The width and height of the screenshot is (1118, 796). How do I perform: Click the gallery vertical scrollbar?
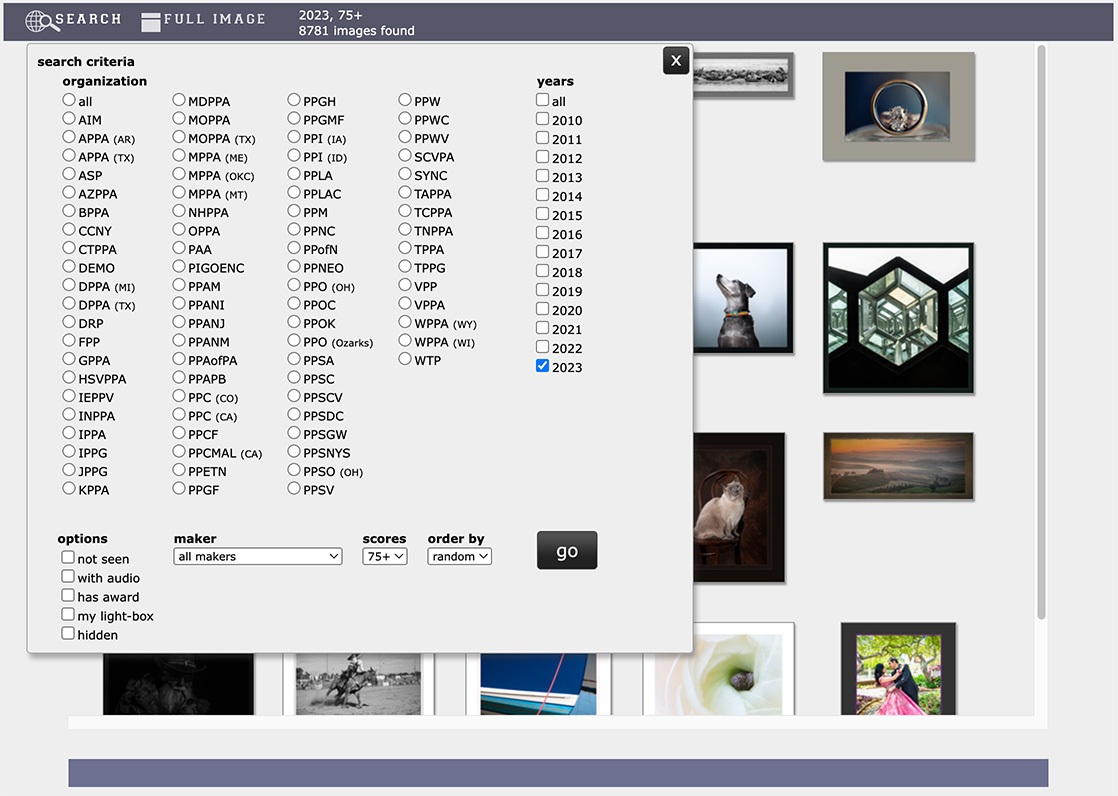click(x=1041, y=330)
